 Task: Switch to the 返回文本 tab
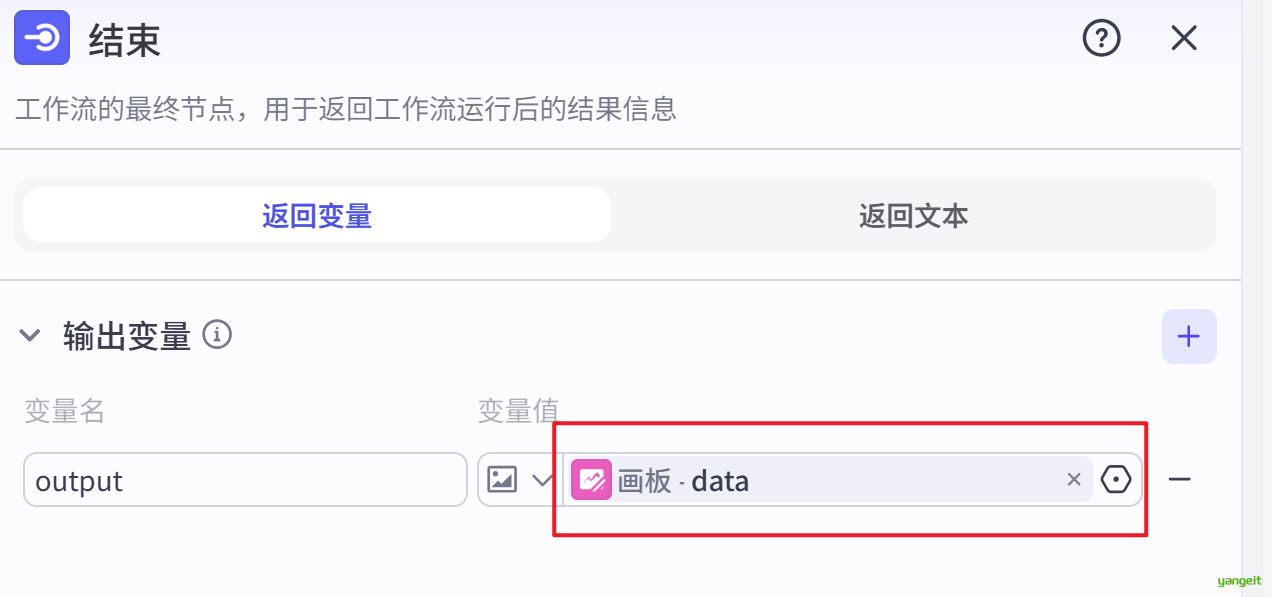pos(913,215)
